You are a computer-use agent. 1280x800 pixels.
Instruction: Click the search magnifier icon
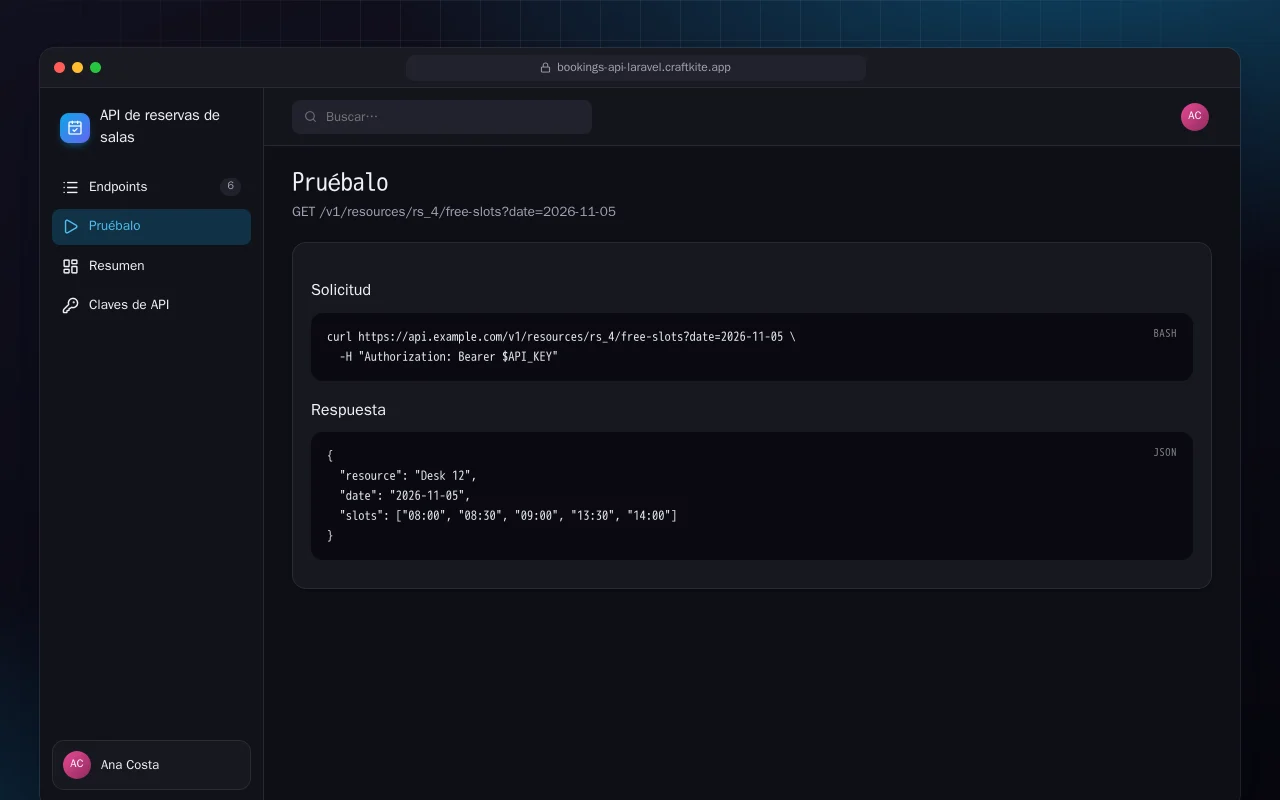(311, 117)
